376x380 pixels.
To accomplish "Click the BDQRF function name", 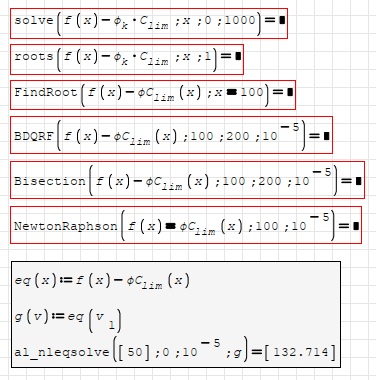I will pos(34,136).
